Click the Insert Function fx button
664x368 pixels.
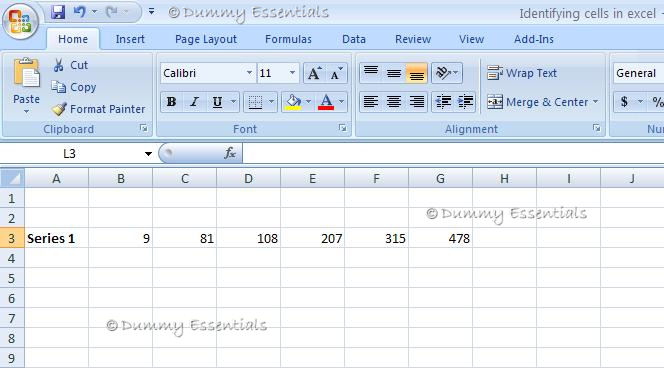click(230, 153)
